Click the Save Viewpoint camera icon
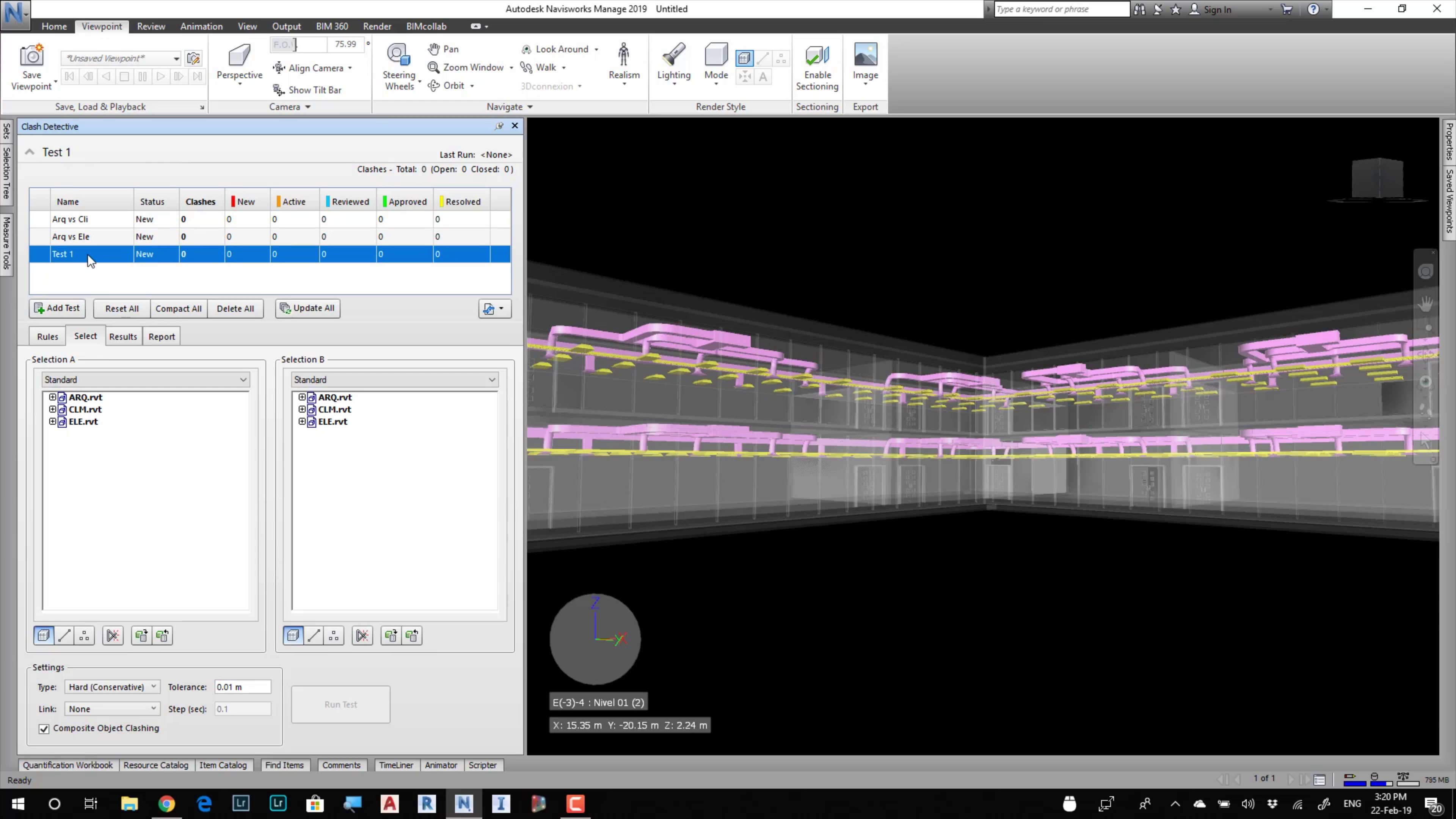Image resolution: width=1456 pixels, height=819 pixels. (31, 56)
